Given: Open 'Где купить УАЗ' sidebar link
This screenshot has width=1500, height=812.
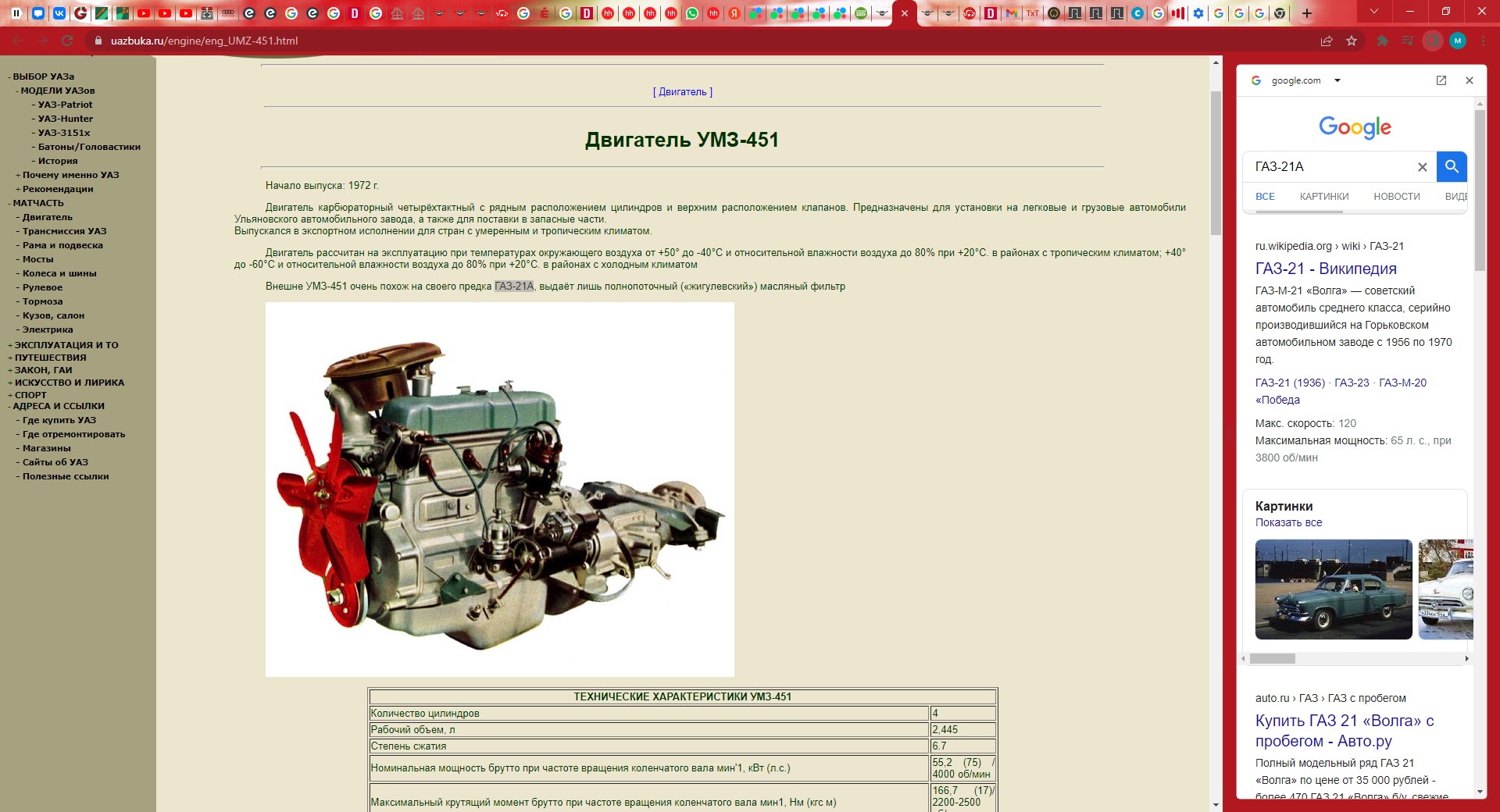Looking at the screenshot, I should tap(59, 420).
